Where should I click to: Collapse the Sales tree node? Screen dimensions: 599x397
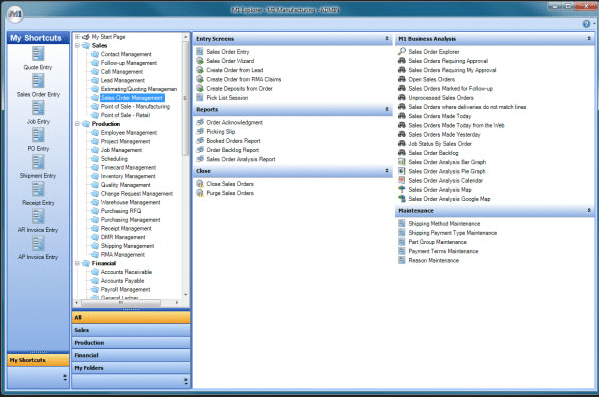tap(77, 45)
